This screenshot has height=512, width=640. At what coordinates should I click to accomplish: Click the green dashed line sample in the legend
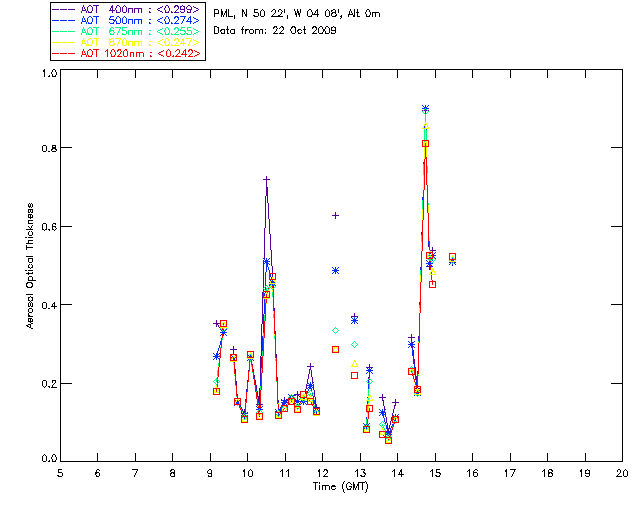point(64,31)
